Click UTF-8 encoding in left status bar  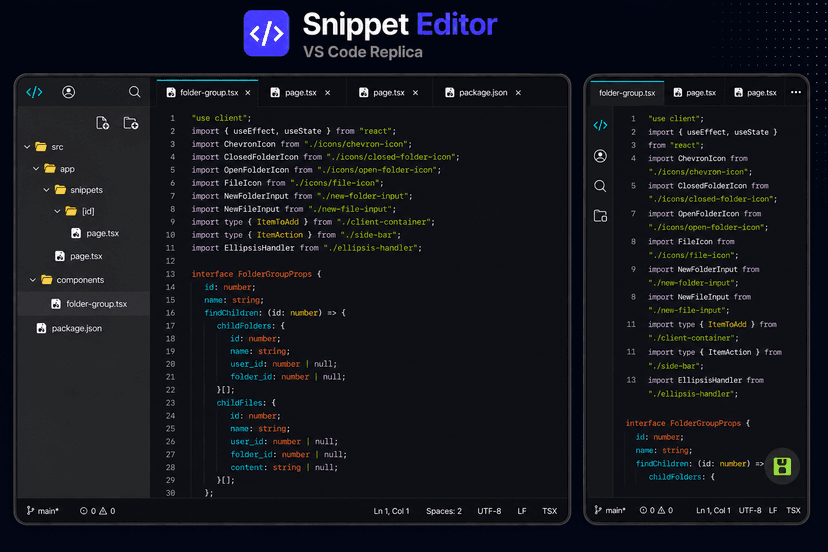[x=490, y=511]
